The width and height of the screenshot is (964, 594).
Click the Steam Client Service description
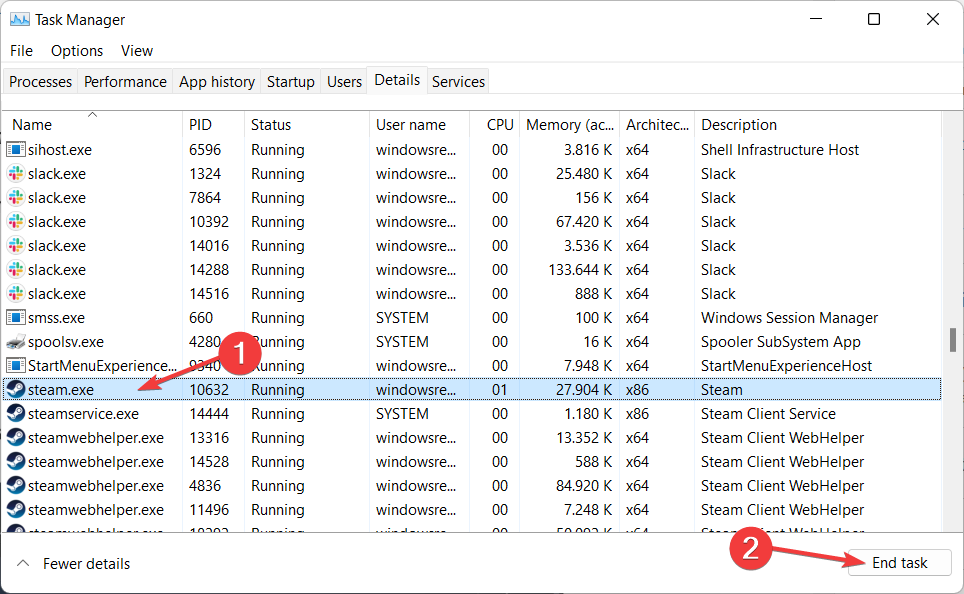coord(768,414)
